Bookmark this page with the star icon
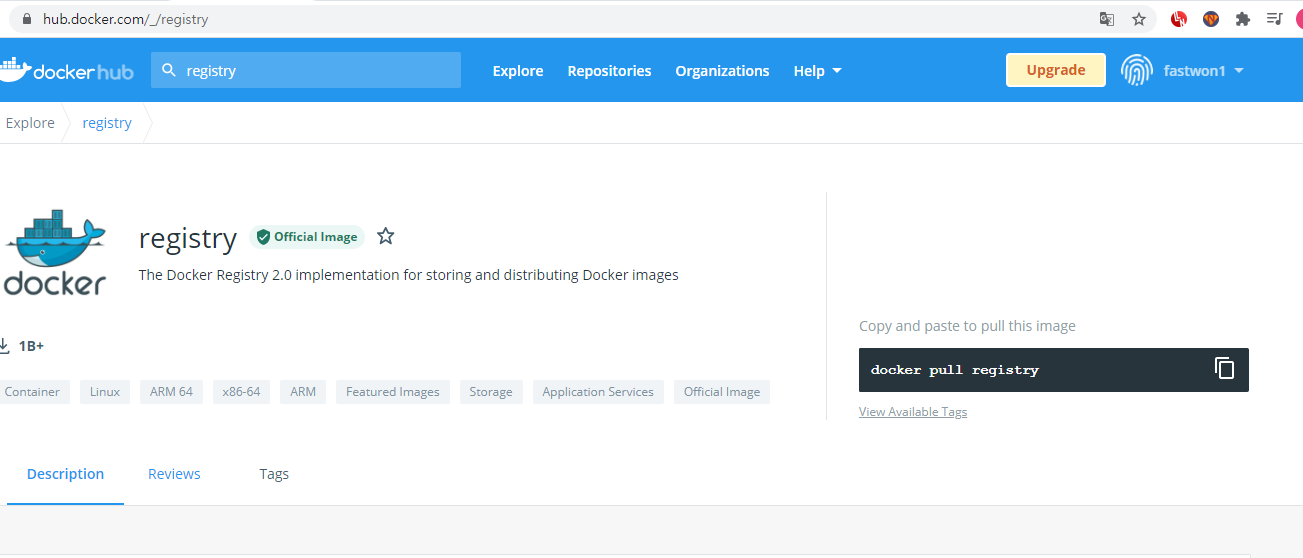 coord(1139,19)
